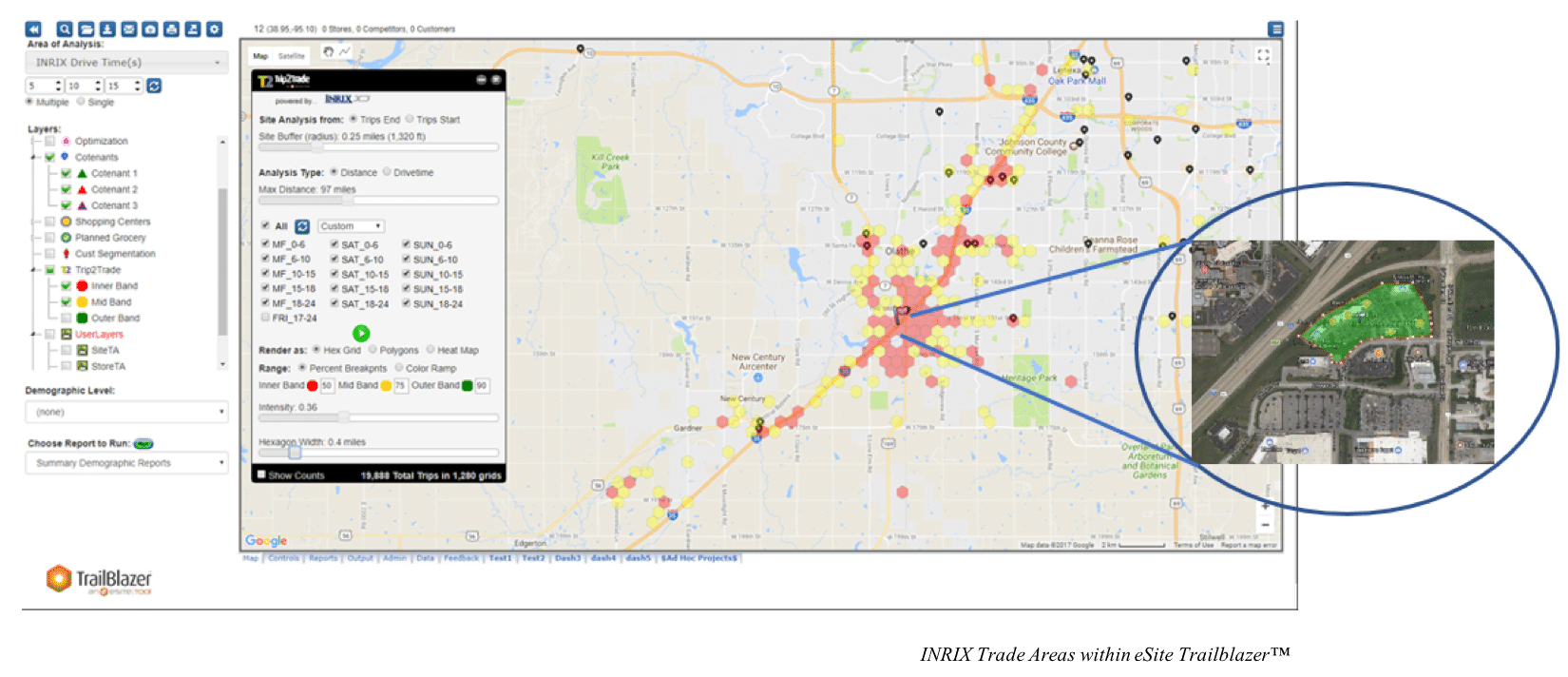
Task: Click the Max Distance slider
Action: [x=378, y=201]
